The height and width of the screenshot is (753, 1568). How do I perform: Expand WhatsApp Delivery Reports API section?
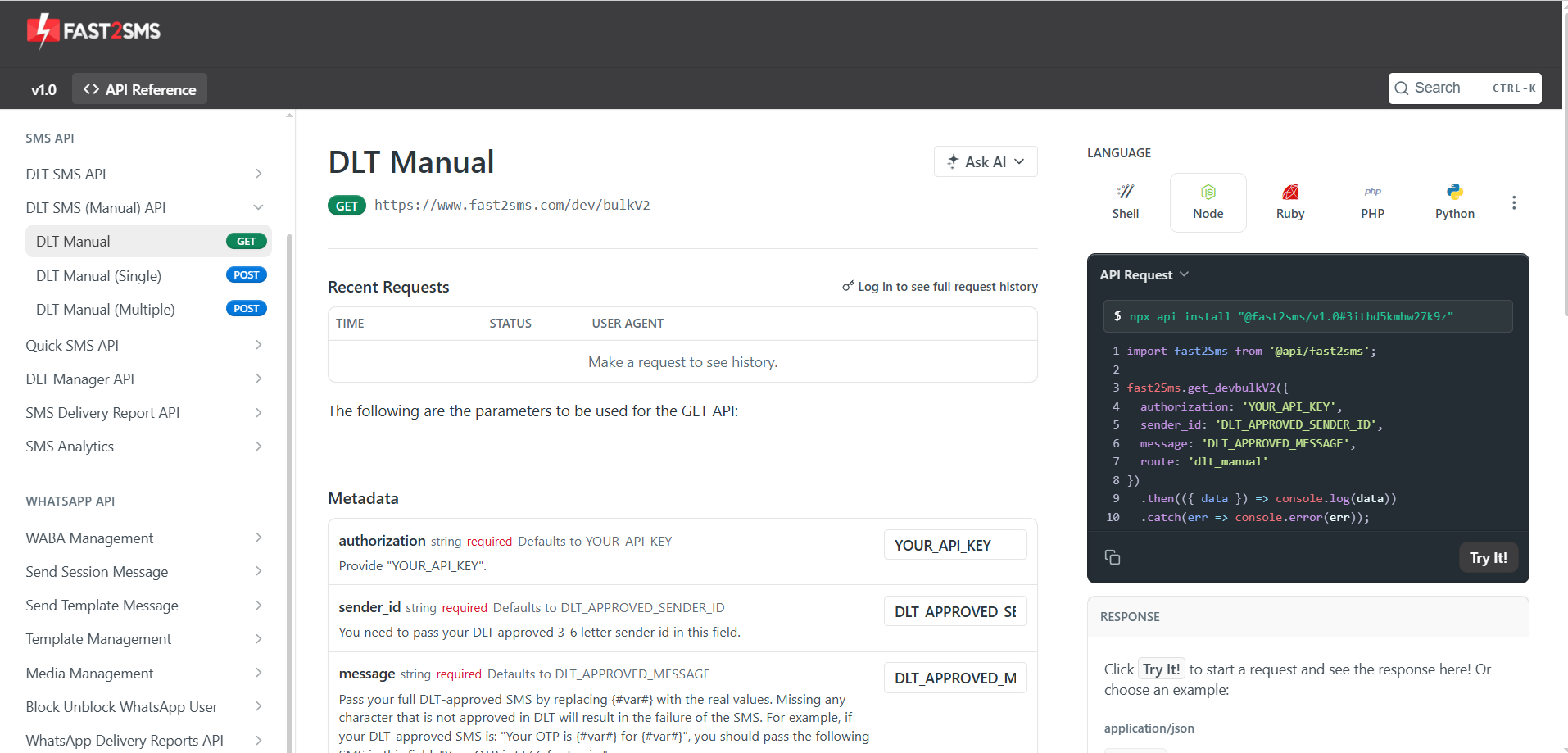258,740
